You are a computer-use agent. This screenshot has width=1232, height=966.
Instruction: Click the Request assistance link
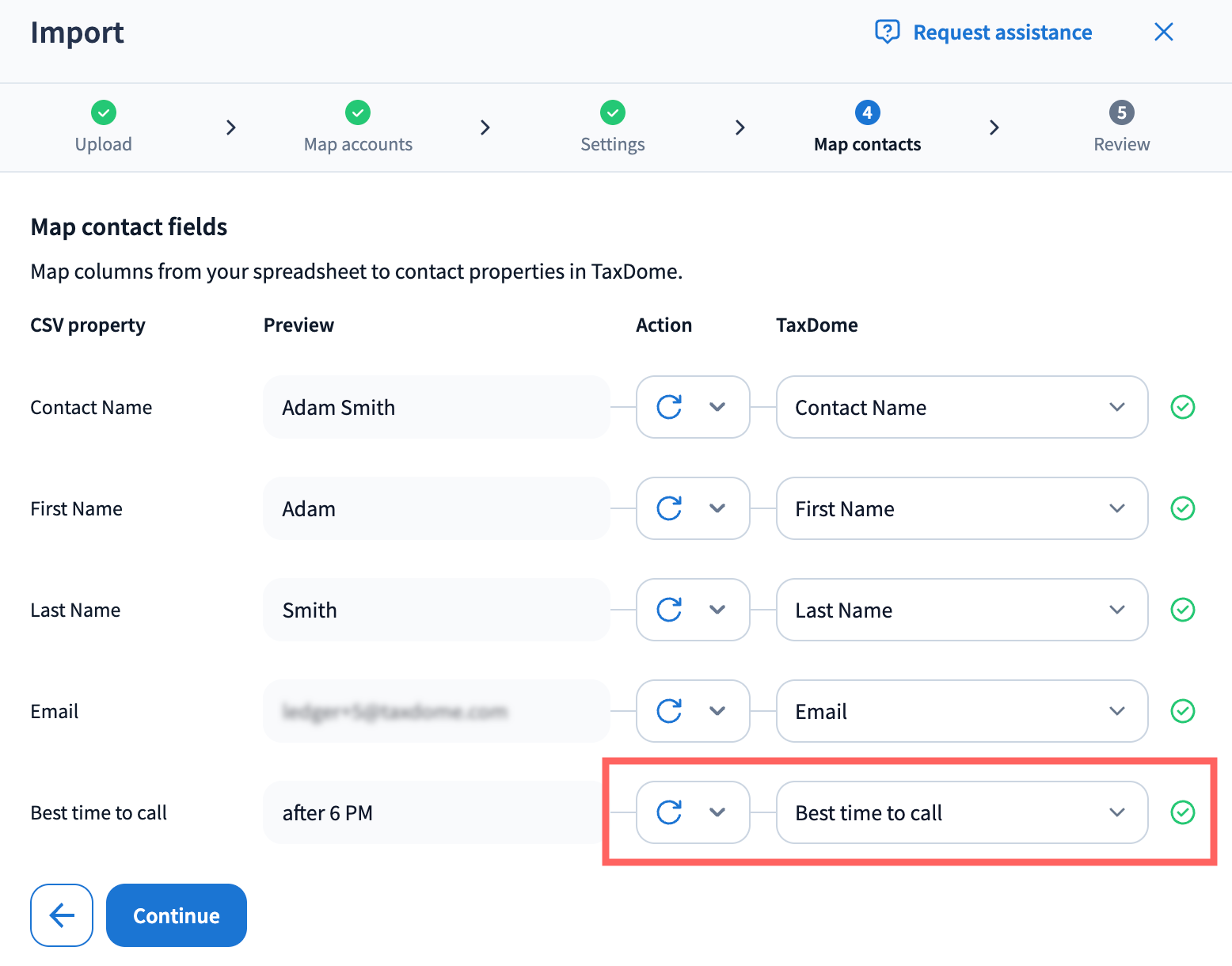coord(1002,32)
